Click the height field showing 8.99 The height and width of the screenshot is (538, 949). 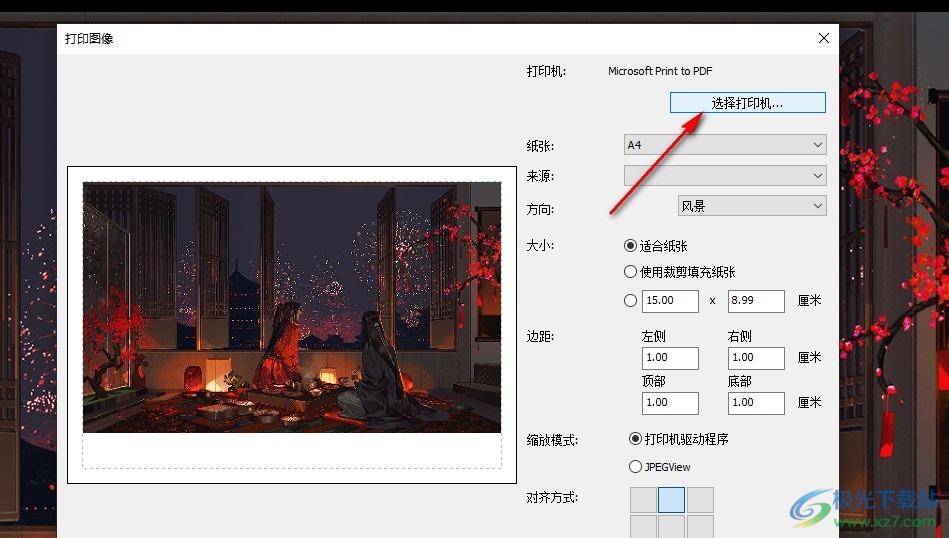756,301
